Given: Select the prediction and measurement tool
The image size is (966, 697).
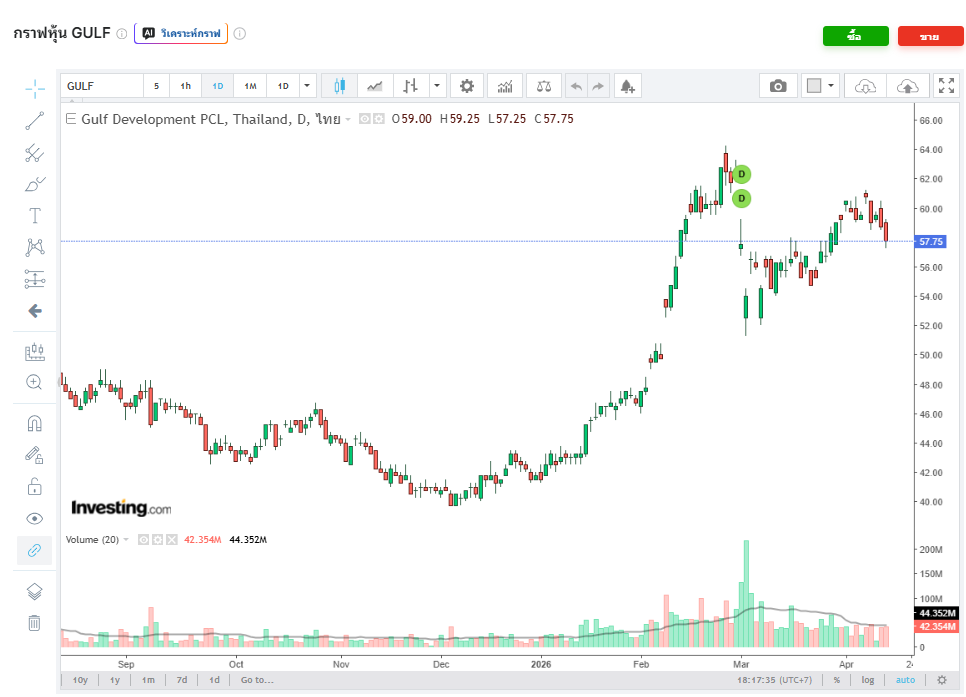Looking at the screenshot, I should [35, 279].
